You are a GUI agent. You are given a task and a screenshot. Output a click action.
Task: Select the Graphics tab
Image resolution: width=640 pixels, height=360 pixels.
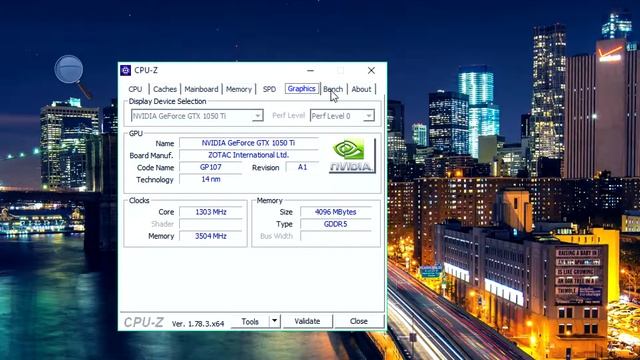[x=302, y=89]
